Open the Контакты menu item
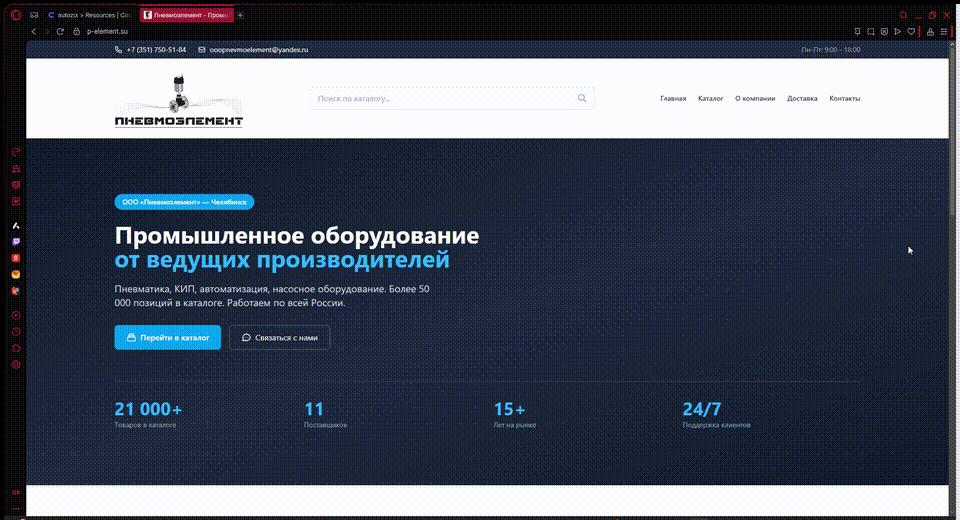Screen dimensions: 960x520 click(x=844, y=99)
